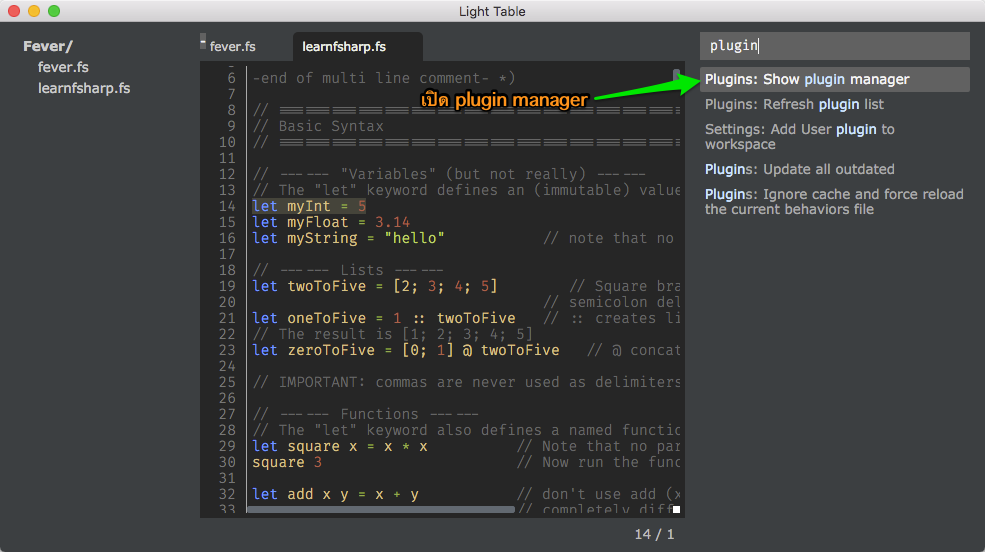This screenshot has width=985, height=552.
Task: Open fever.fs in the workspace tree
Action: 63,67
